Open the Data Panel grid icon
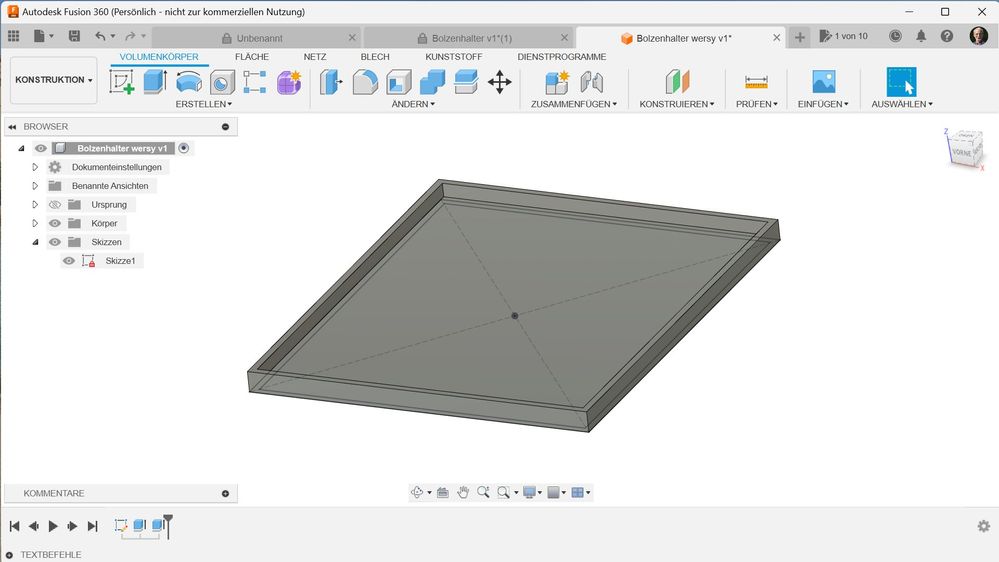 coord(13,36)
